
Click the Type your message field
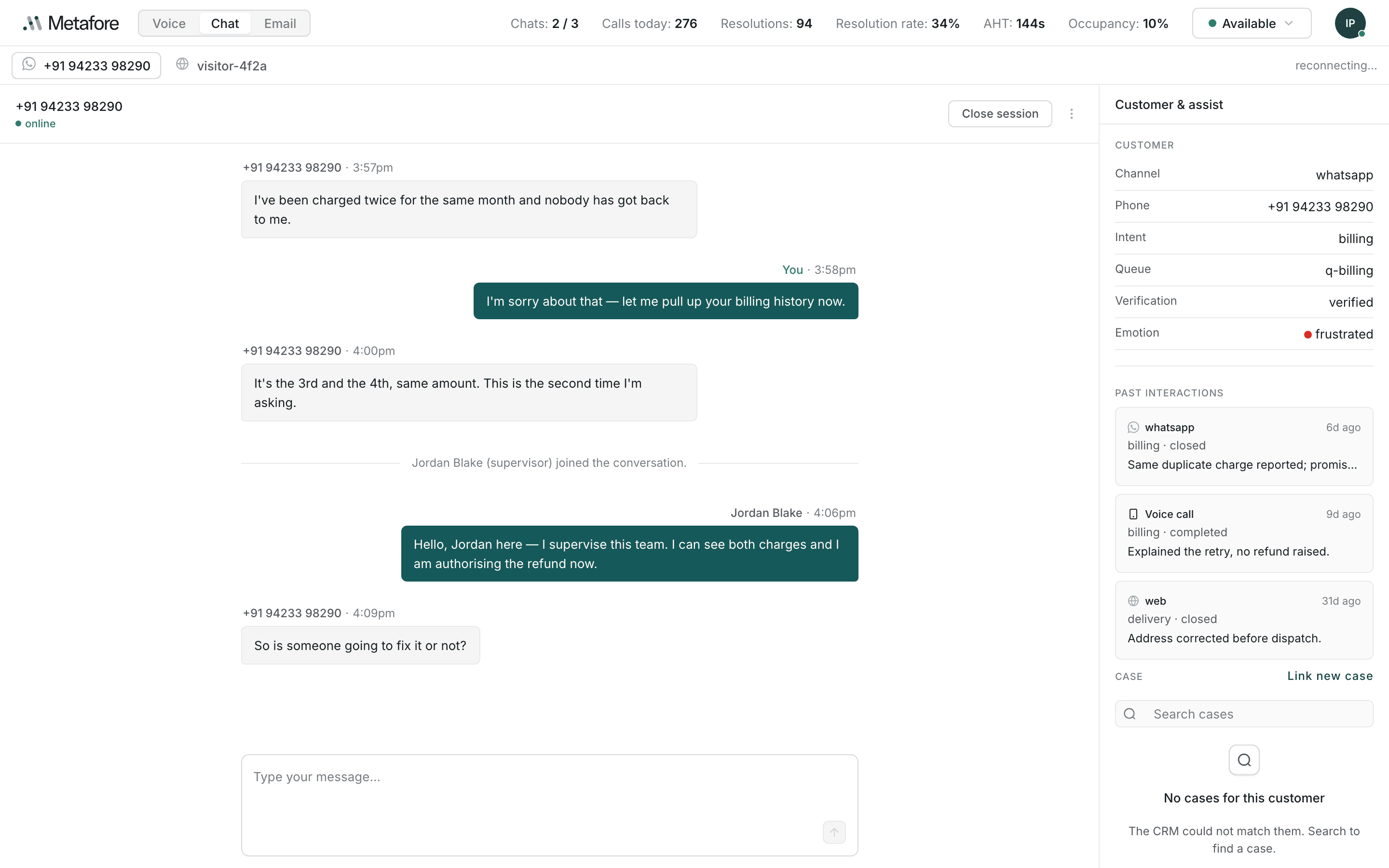(x=549, y=805)
